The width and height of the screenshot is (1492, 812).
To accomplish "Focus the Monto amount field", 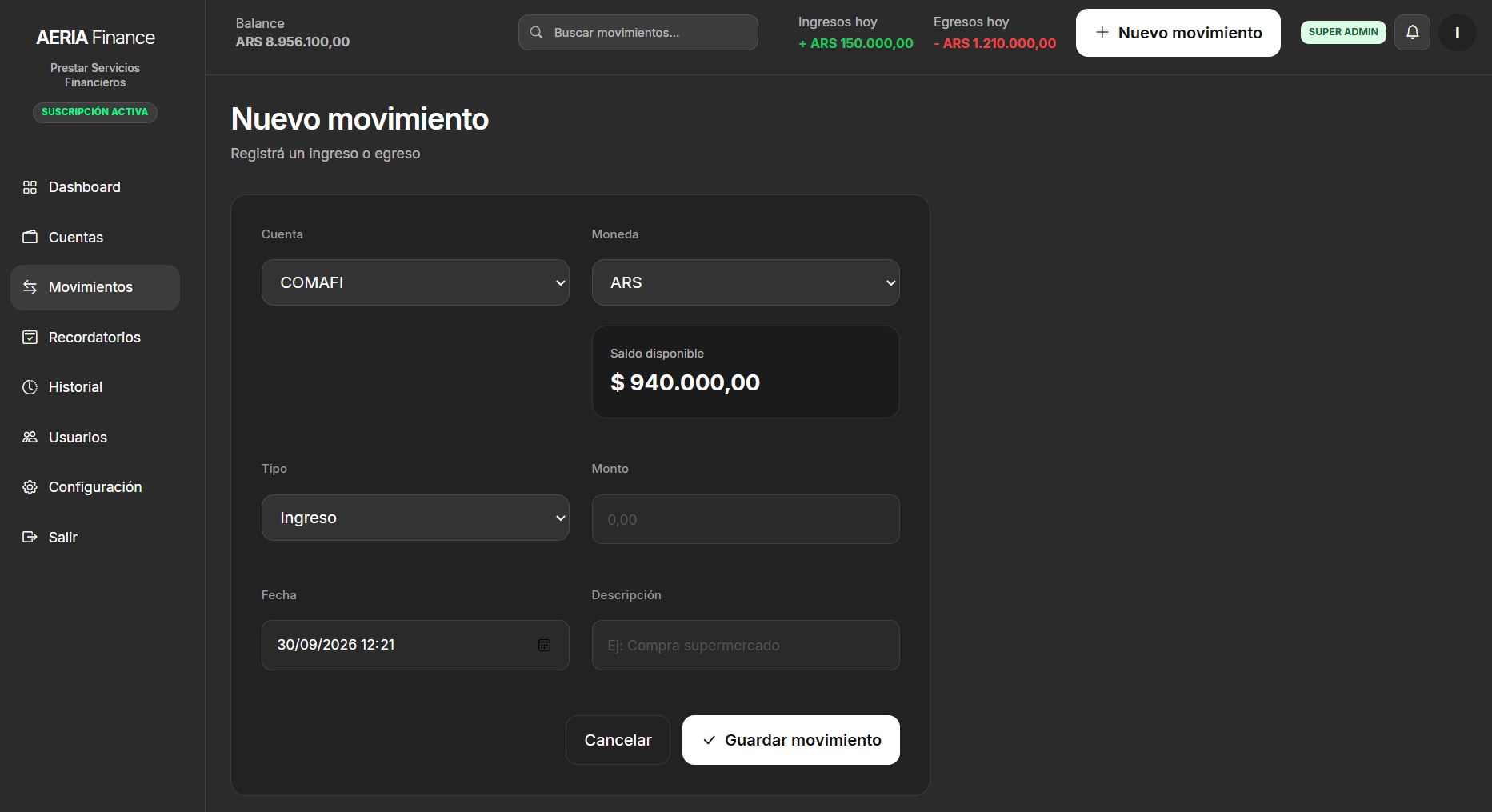I will (x=746, y=519).
